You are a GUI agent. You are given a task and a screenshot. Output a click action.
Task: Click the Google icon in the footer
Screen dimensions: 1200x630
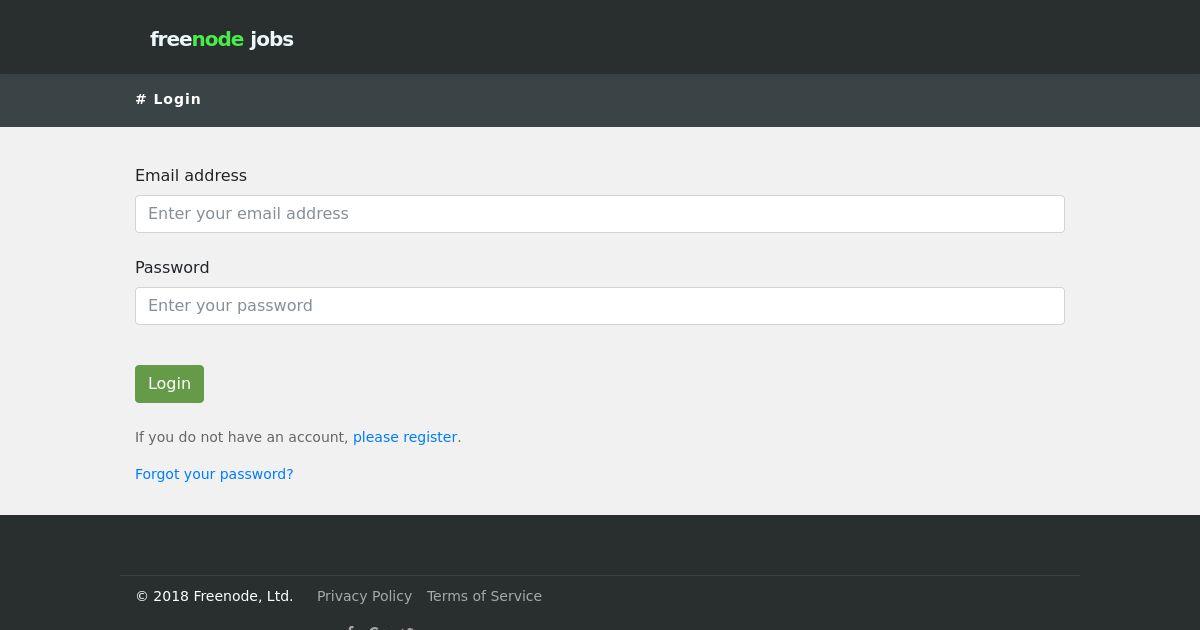point(375,627)
